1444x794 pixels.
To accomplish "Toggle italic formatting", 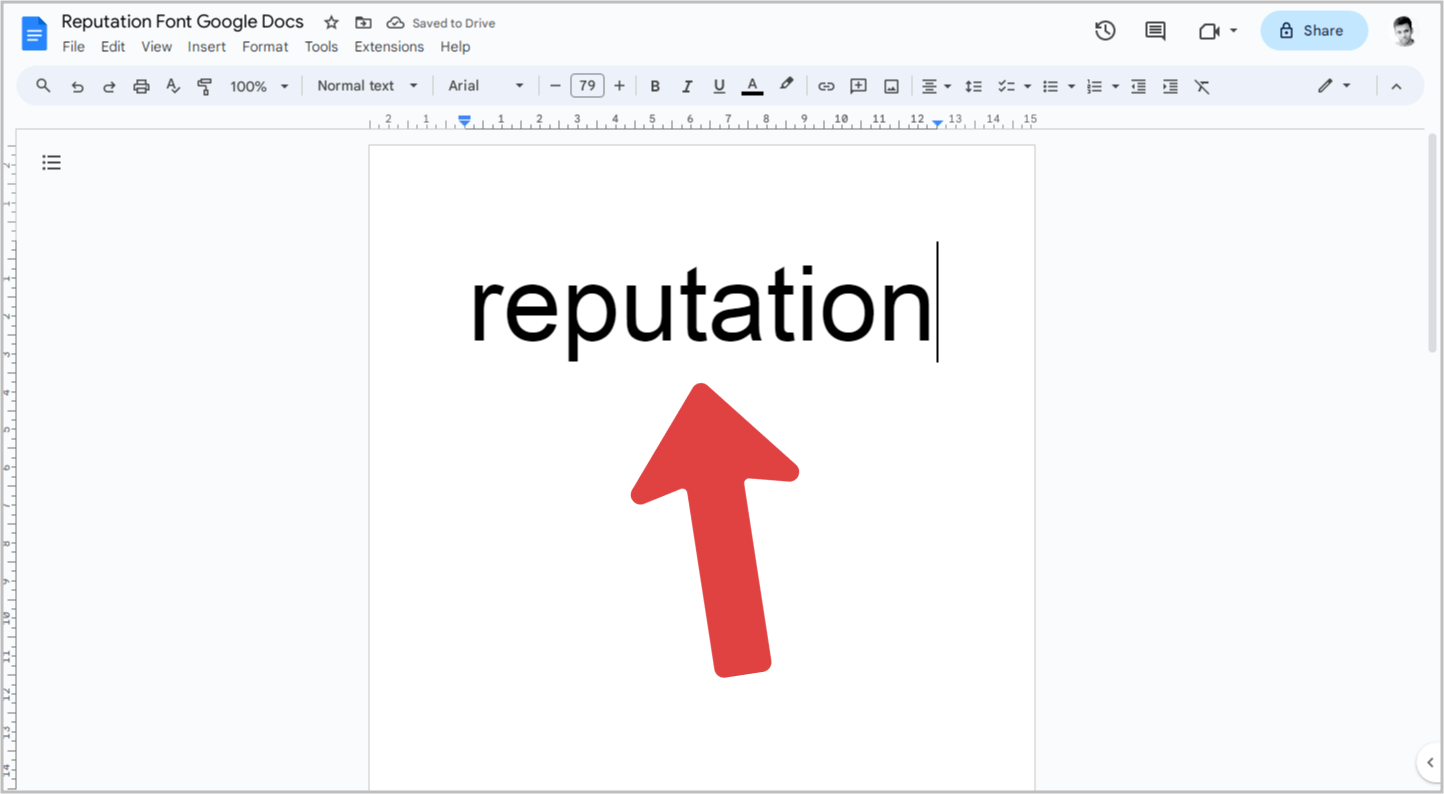I will click(687, 86).
